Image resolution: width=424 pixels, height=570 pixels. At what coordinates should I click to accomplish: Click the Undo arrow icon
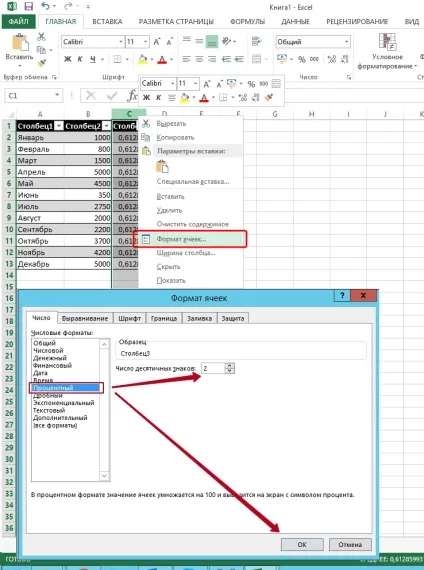(45, 6)
